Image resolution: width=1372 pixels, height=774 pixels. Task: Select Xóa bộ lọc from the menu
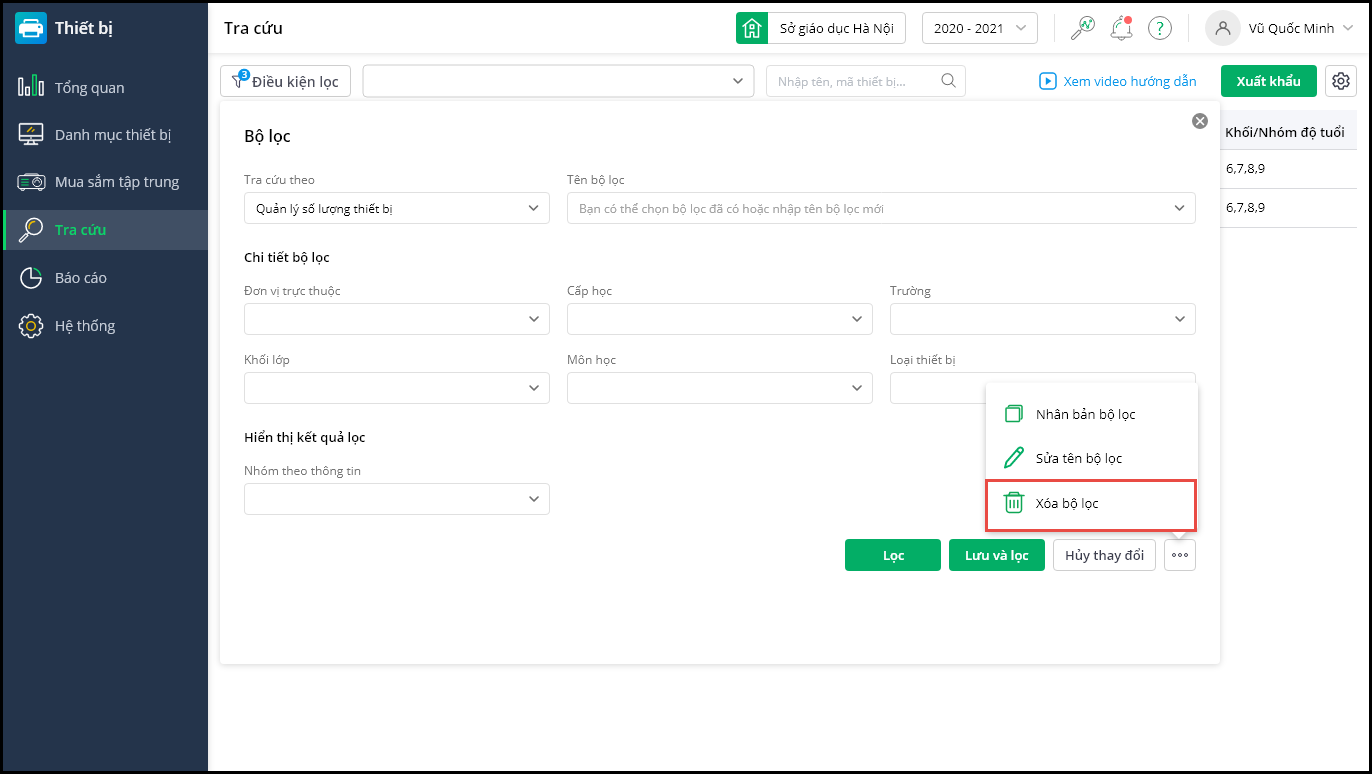(1067, 503)
